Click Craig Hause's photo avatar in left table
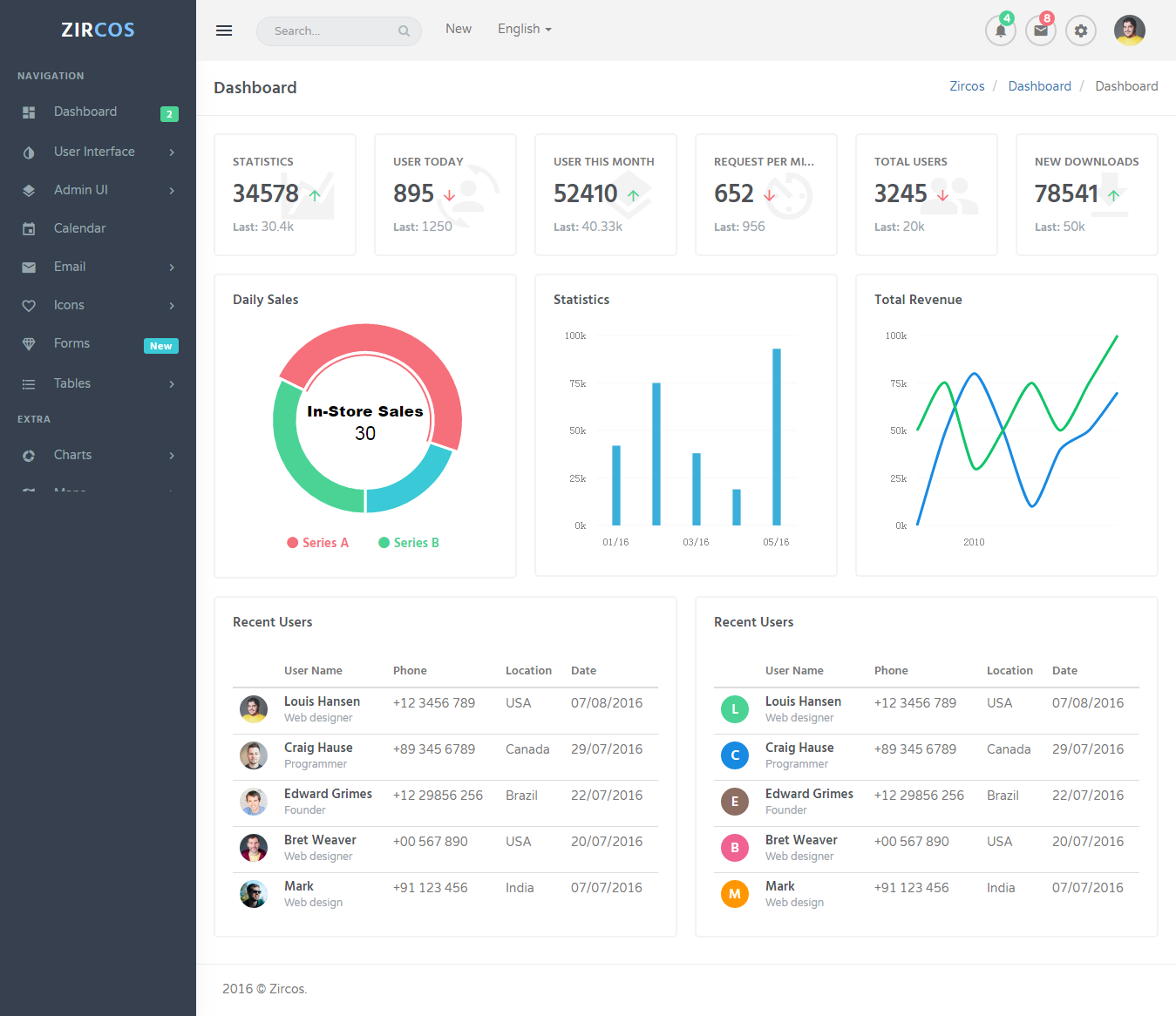Screen dimensions: 1176x1016 click(x=254, y=755)
